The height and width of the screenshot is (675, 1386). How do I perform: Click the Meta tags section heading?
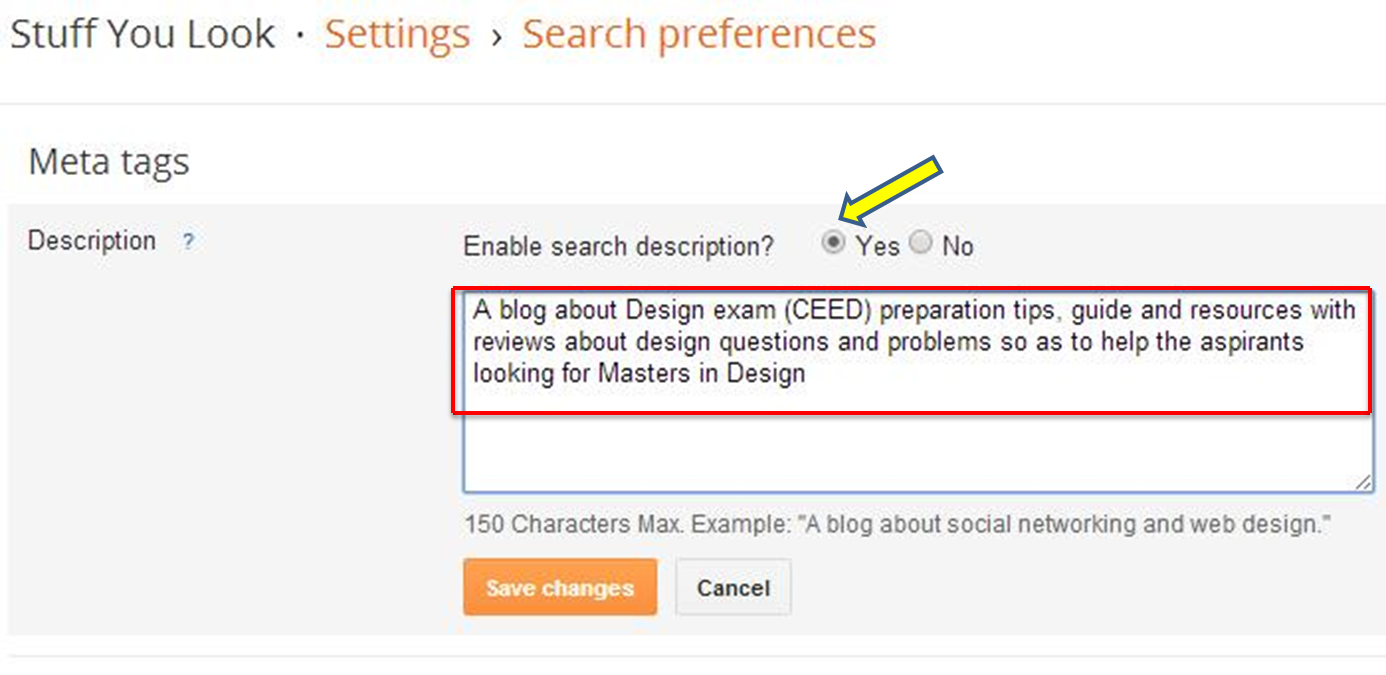click(x=109, y=162)
